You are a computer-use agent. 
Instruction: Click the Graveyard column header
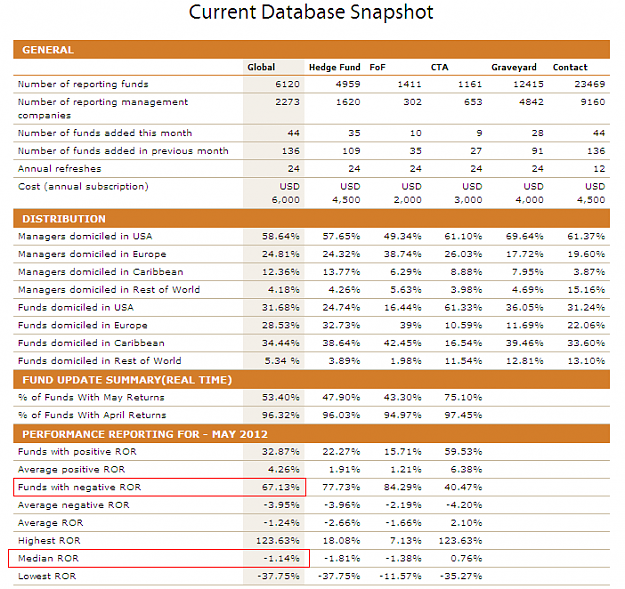(x=514, y=67)
